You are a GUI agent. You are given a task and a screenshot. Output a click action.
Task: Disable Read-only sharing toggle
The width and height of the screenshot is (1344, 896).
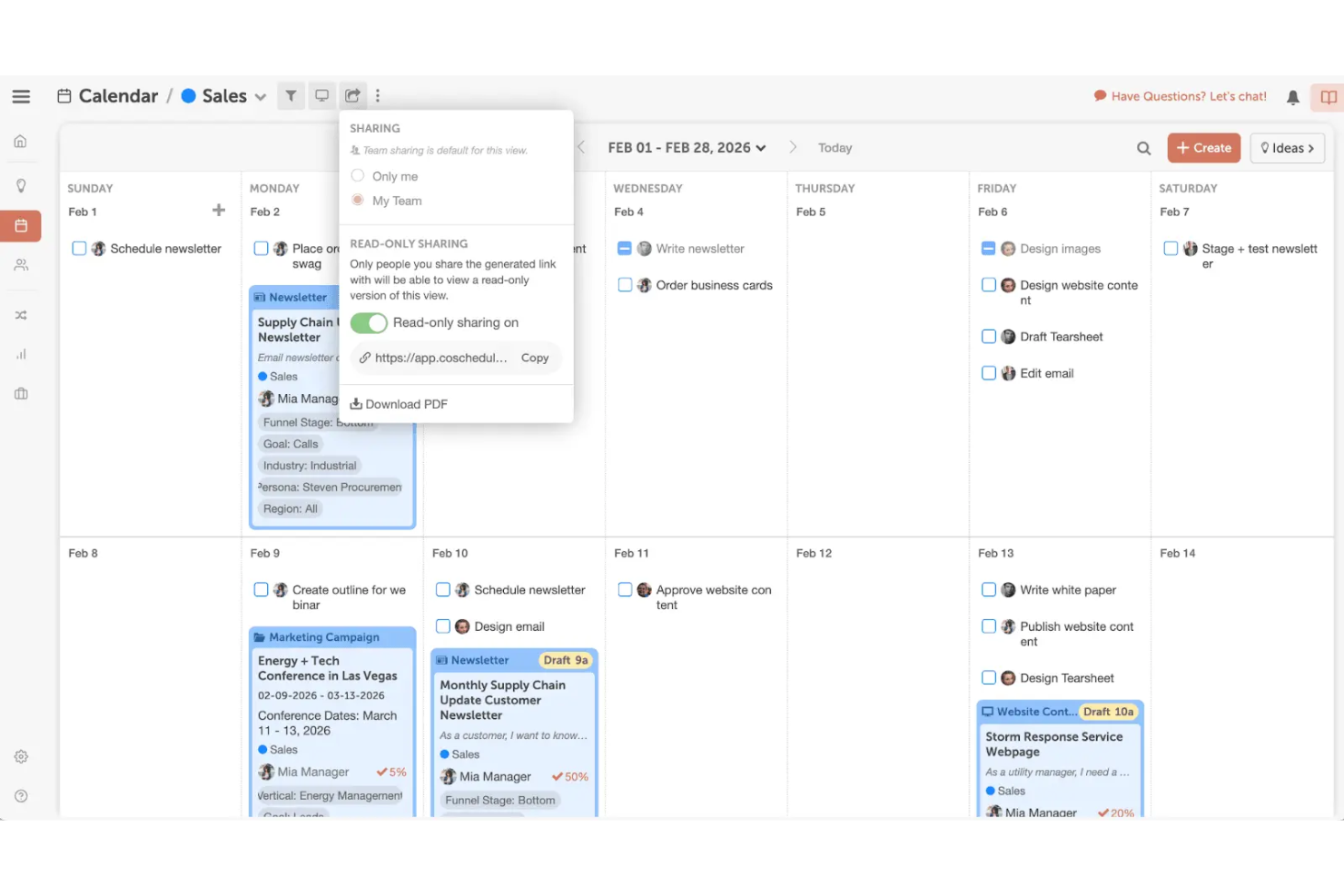(368, 322)
